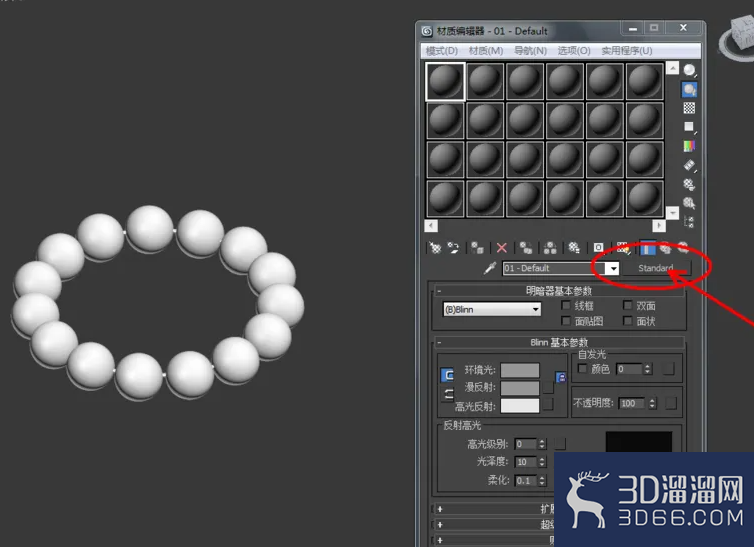Click the 不透明度 spinner arrows
This screenshot has height=547, width=754.
click(x=652, y=403)
